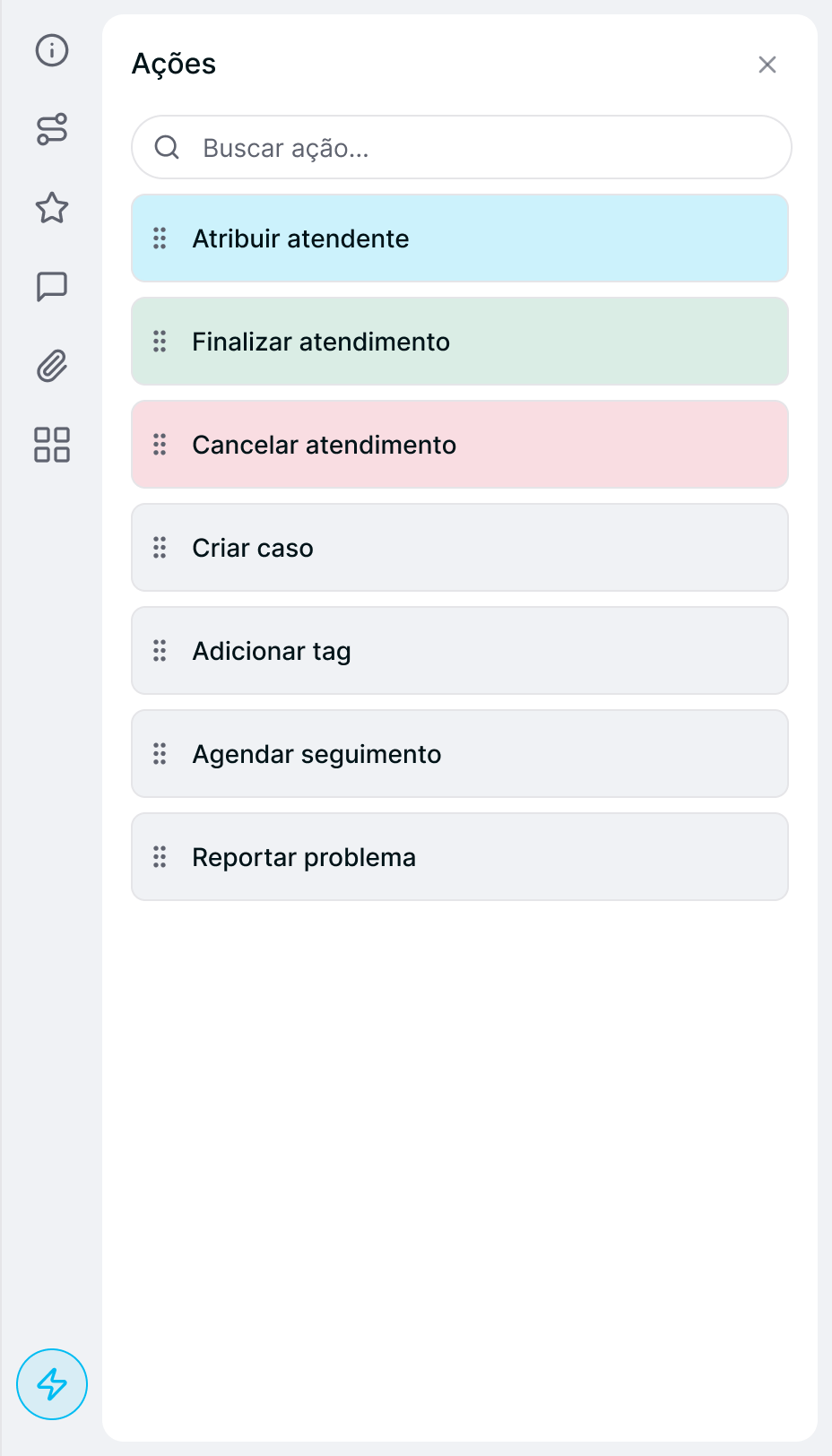Open the chat bubble sidebar icon
Viewport: 832px width, 1456px height.
point(52,287)
